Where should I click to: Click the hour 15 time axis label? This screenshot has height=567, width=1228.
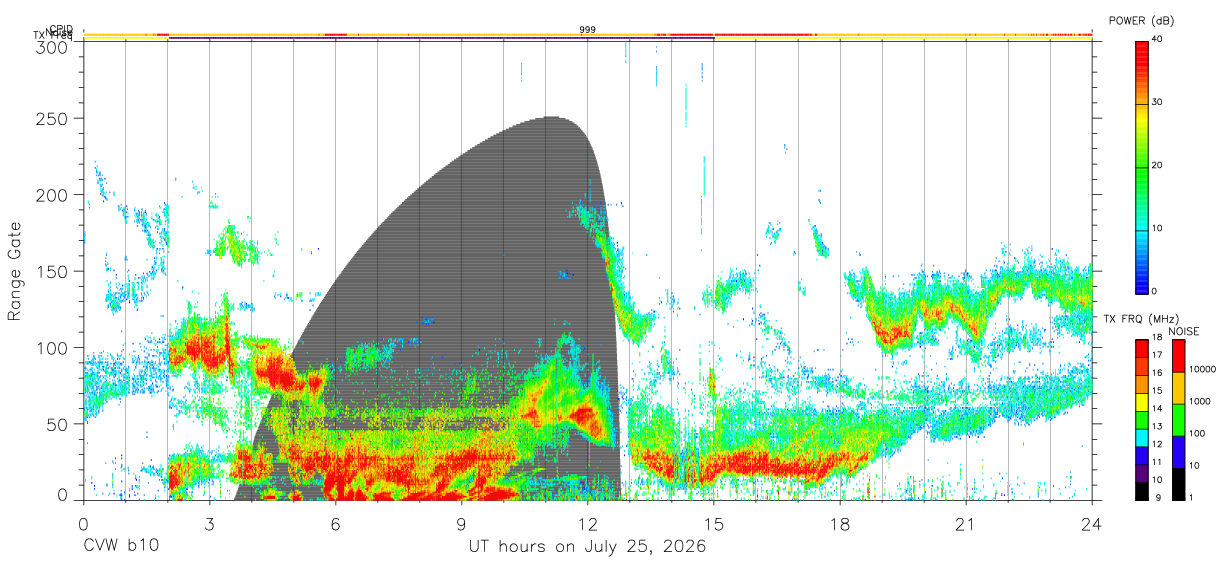(714, 524)
